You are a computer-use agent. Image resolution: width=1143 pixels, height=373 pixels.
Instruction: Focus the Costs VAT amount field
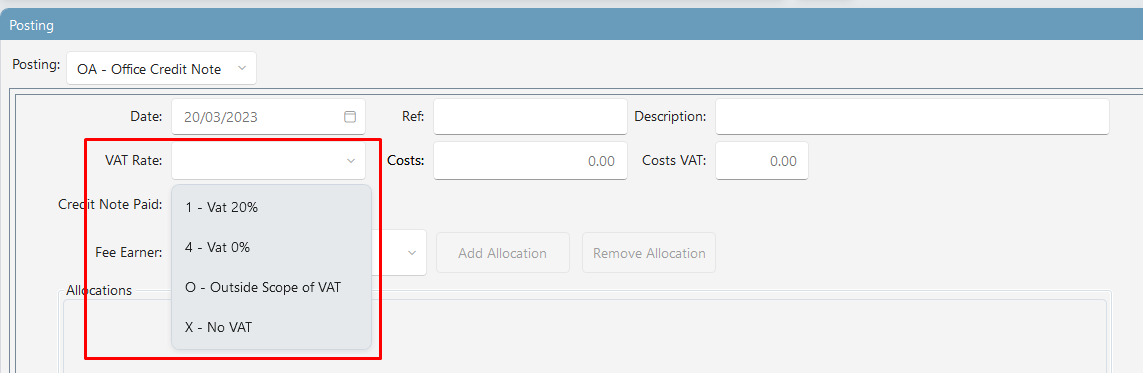pyautogui.click(x=762, y=160)
